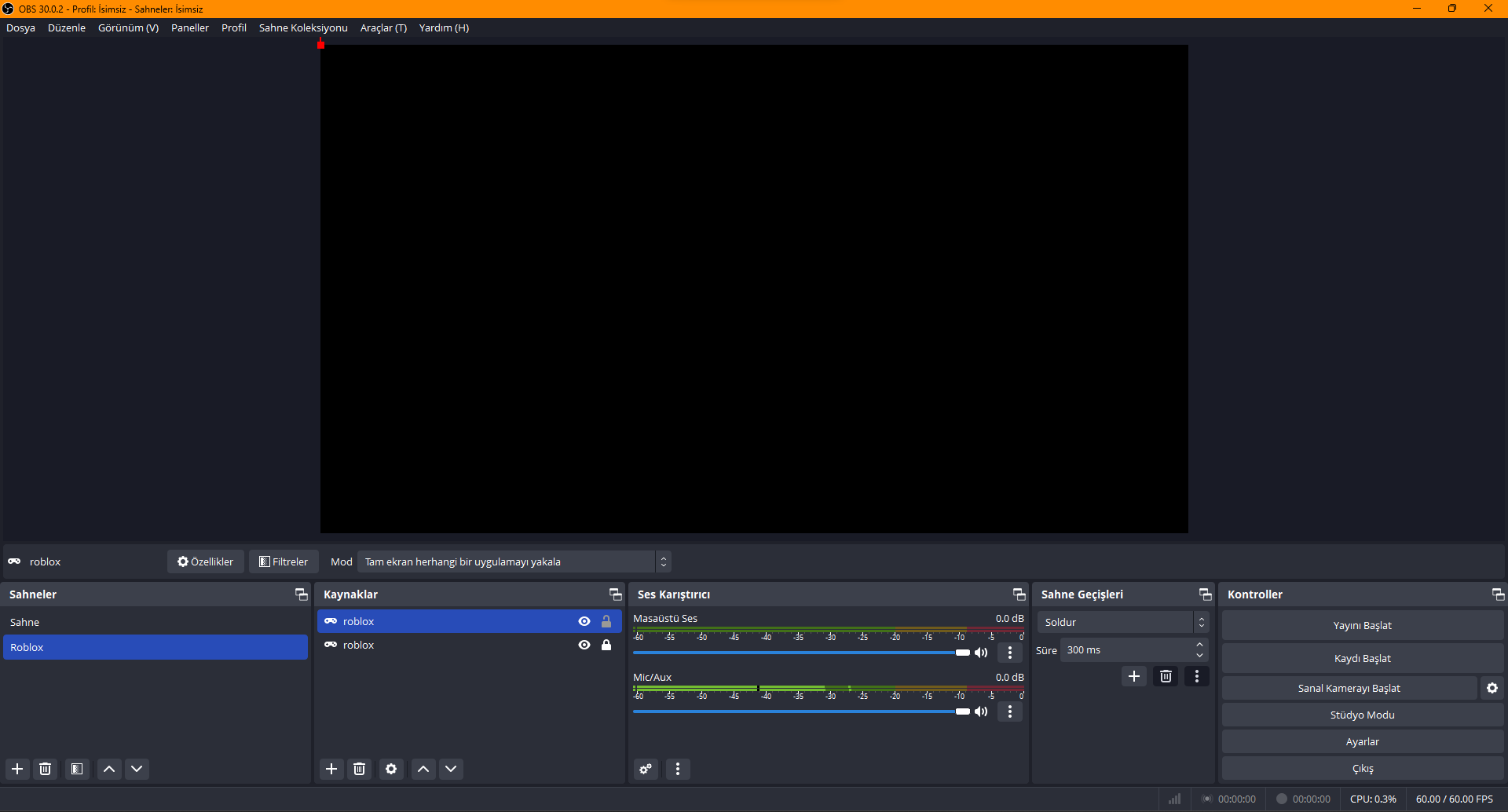Screen dimensions: 1508x812
Task: Unlock the highlighted roblox source
Action: pos(606,621)
